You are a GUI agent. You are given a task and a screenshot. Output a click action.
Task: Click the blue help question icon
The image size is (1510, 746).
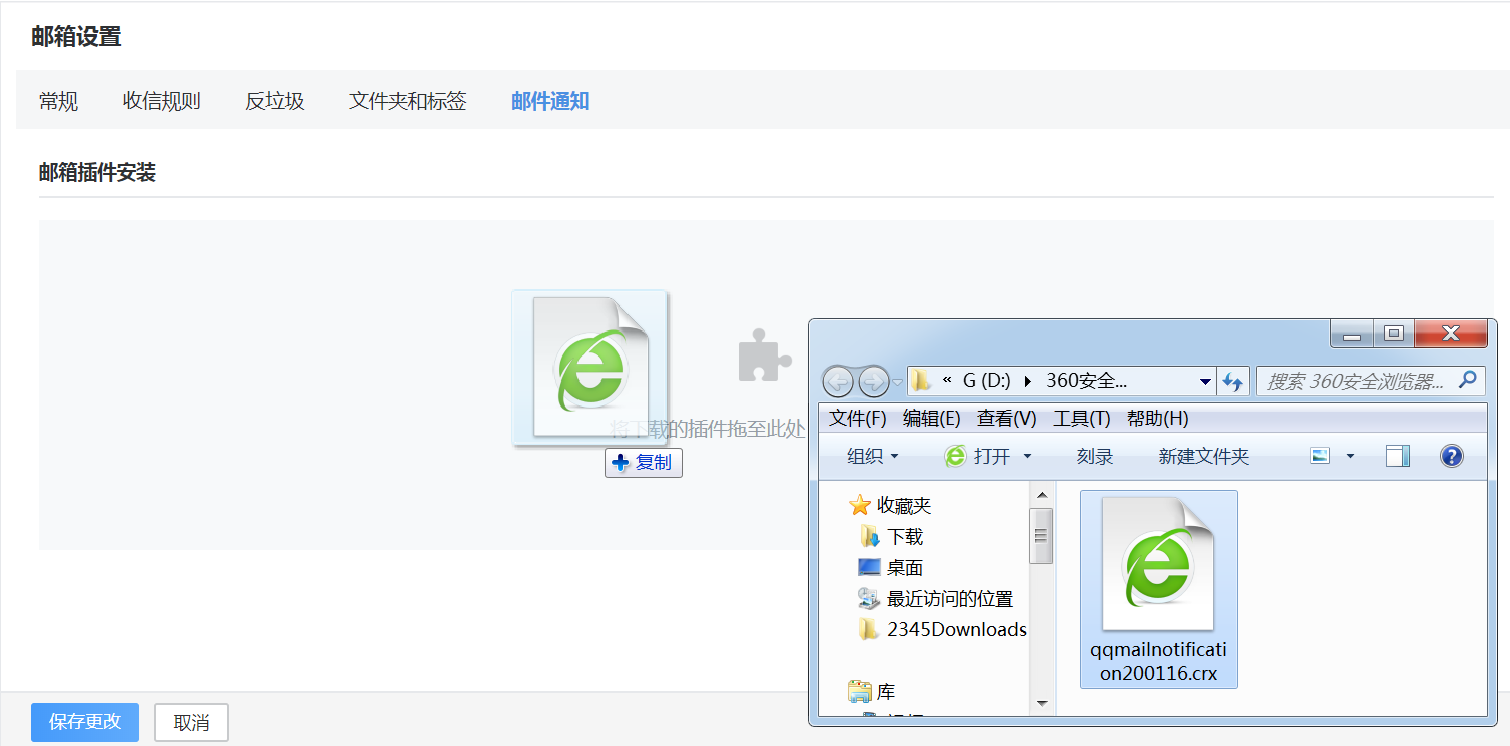pyautogui.click(x=1451, y=456)
